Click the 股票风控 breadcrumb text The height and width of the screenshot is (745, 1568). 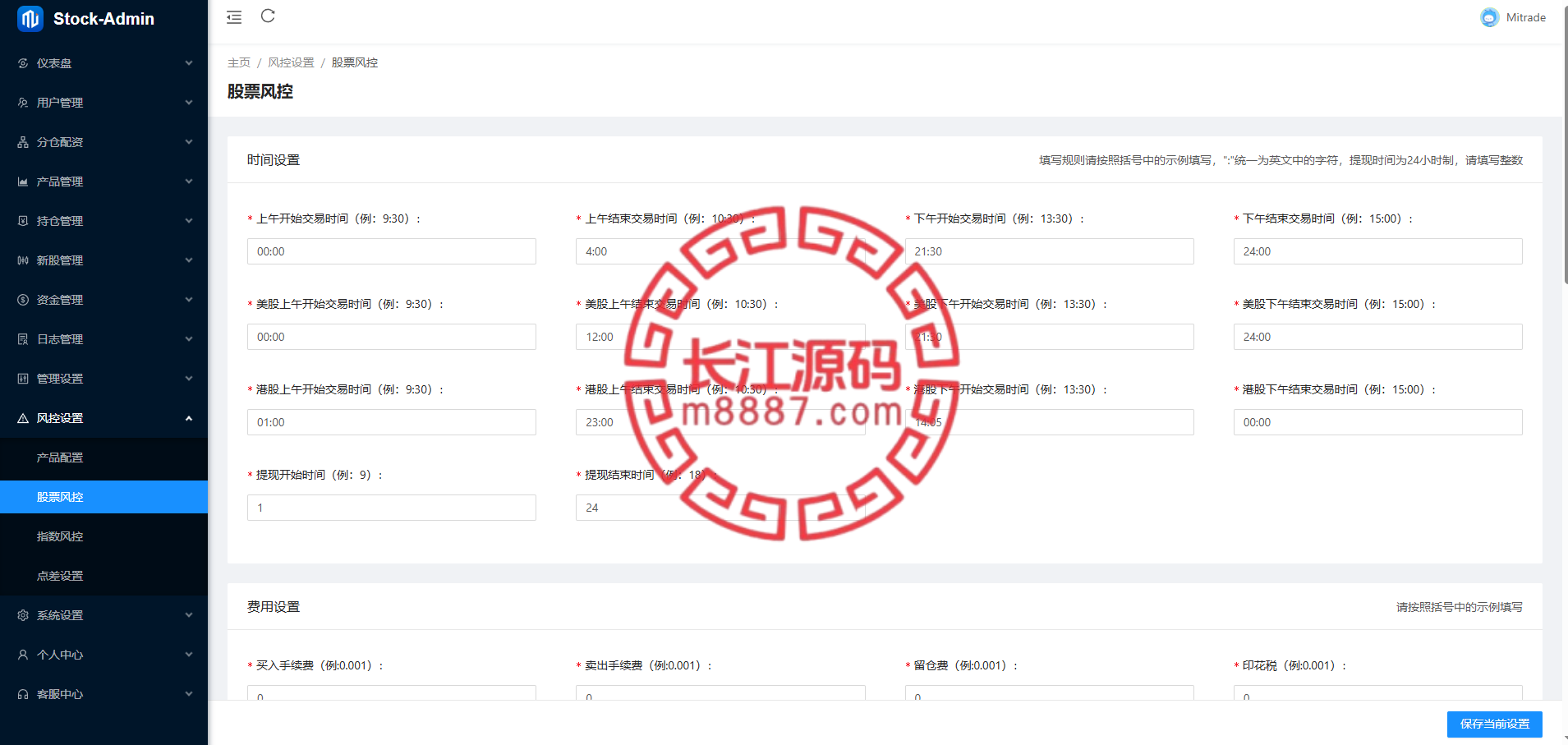pos(355,62)
